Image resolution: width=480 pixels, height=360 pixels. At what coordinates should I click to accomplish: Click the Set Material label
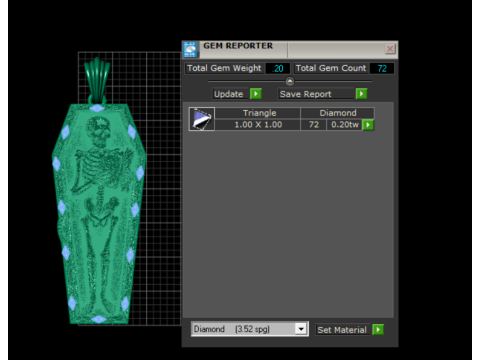(x=342, y=330)
